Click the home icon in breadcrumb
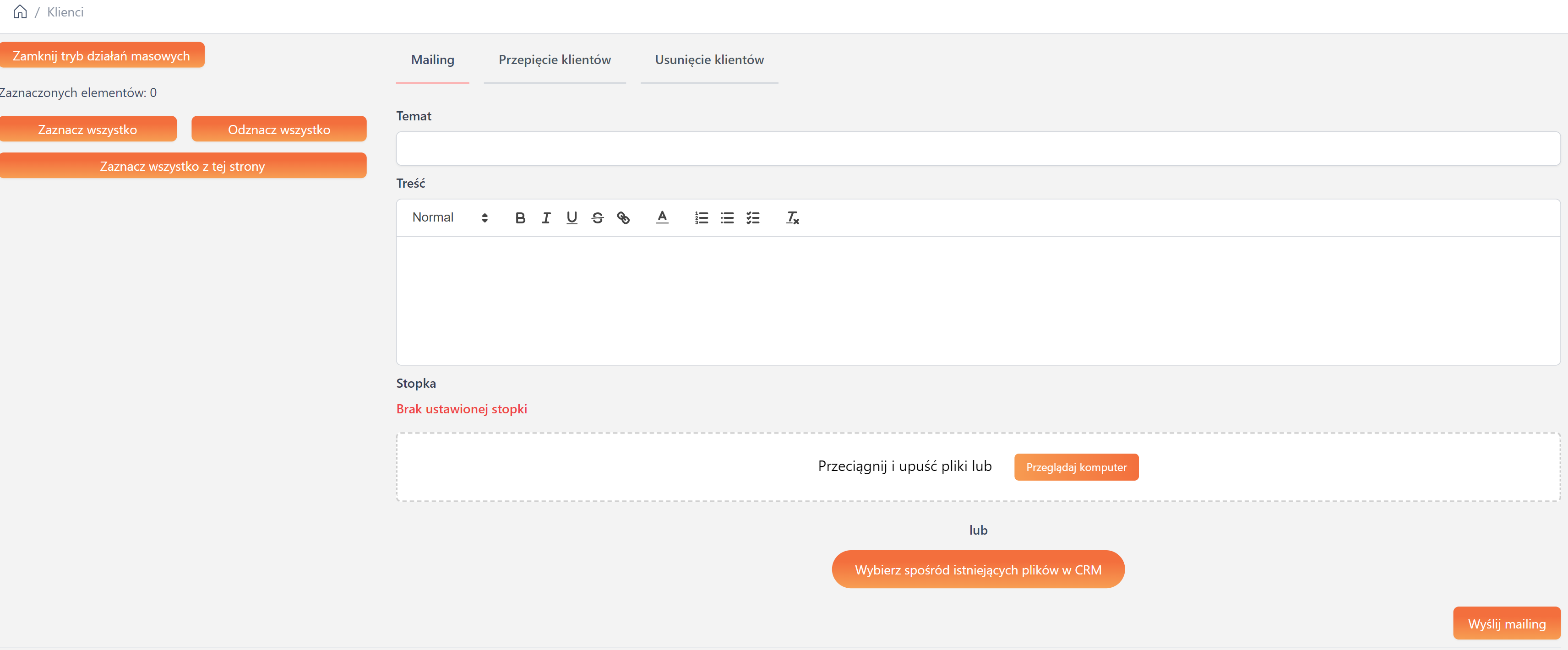The image size is (1568, 650). [20, 12]
